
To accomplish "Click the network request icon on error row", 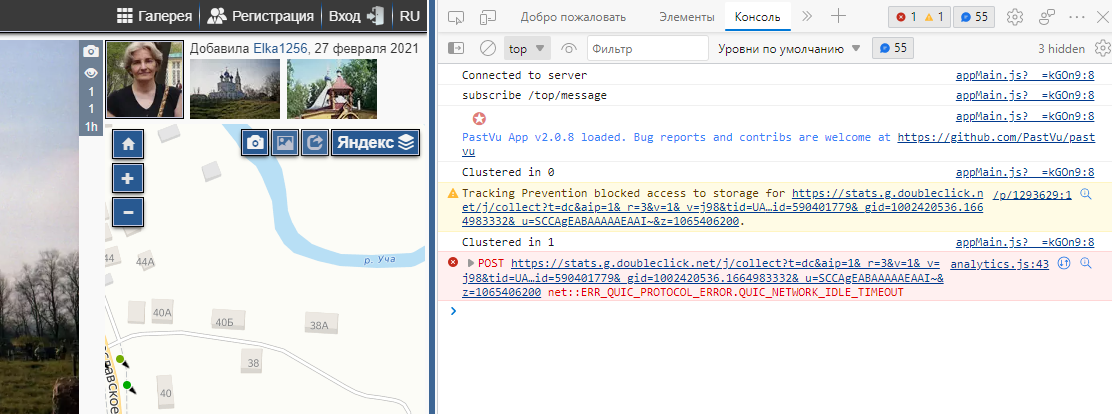I will tap(1064, 263).
